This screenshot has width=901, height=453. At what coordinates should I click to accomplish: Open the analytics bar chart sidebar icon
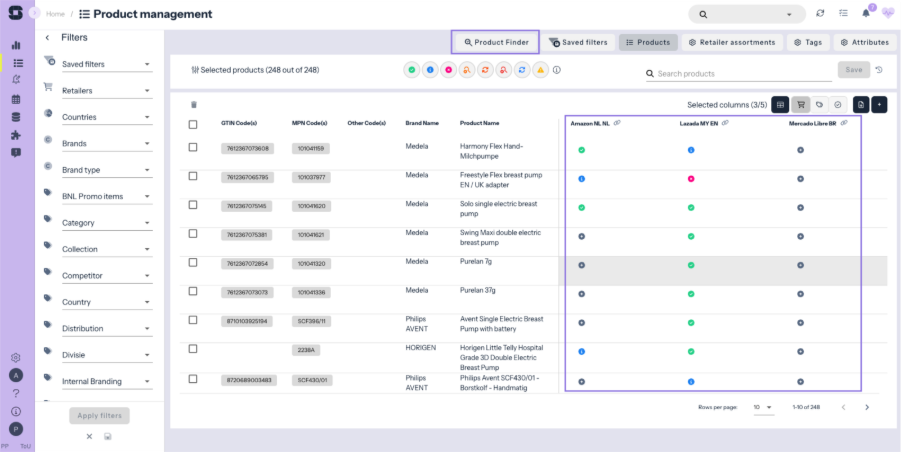tap(16, 45)
